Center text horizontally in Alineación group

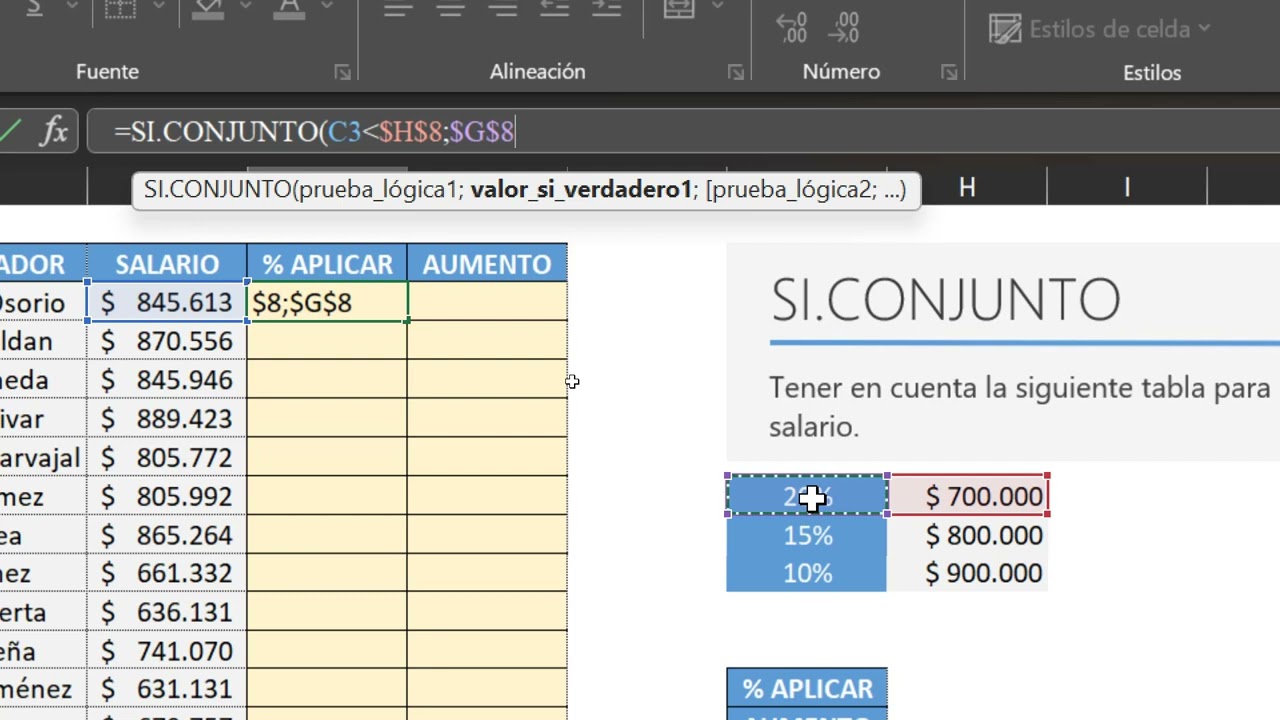click(450, 8)
